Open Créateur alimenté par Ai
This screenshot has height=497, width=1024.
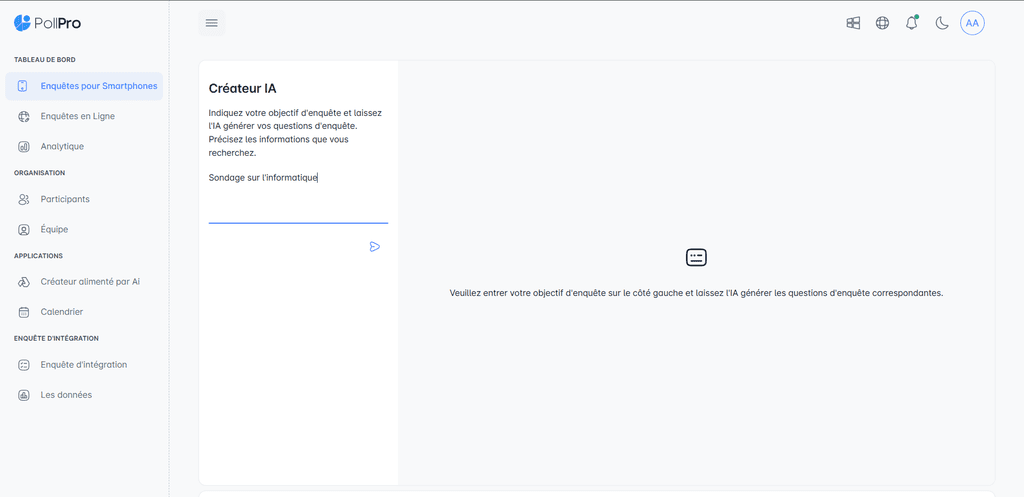[x=90, y=282]
